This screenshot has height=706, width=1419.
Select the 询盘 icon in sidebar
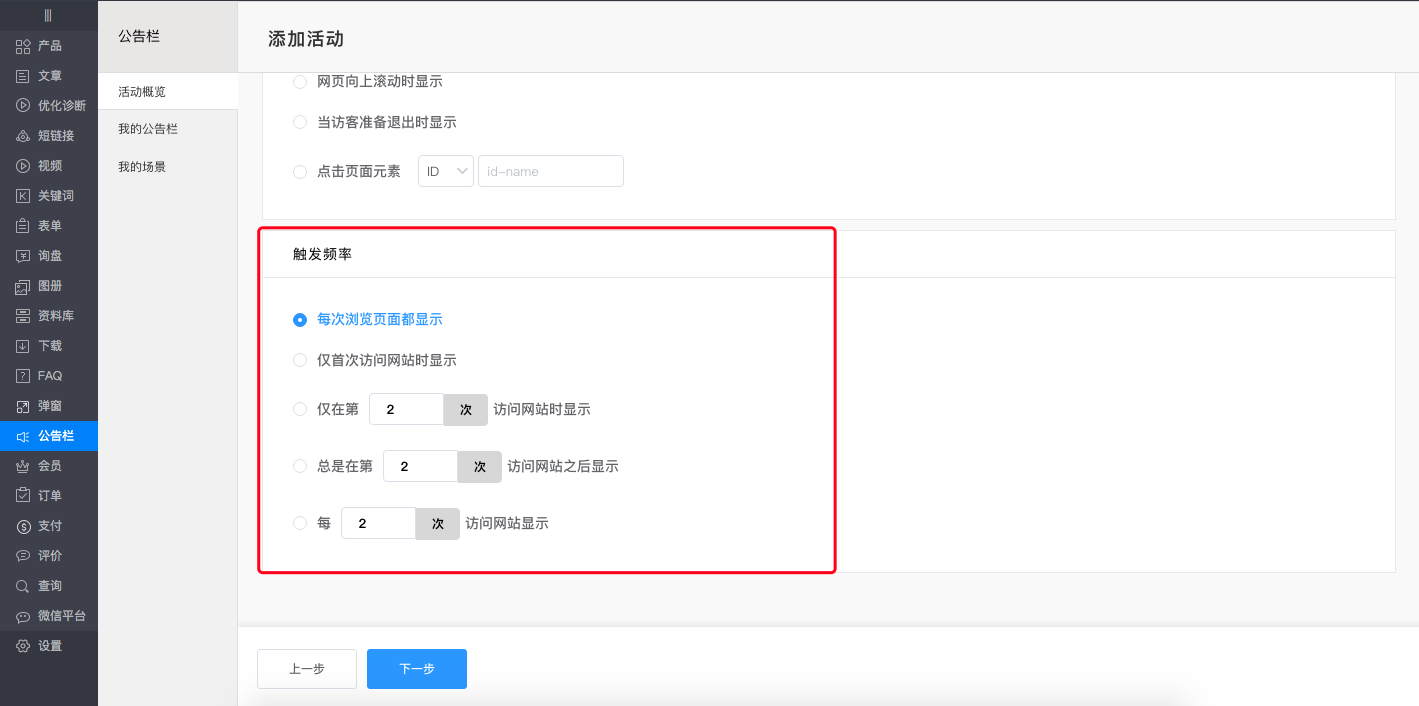(x=47, y=255)
